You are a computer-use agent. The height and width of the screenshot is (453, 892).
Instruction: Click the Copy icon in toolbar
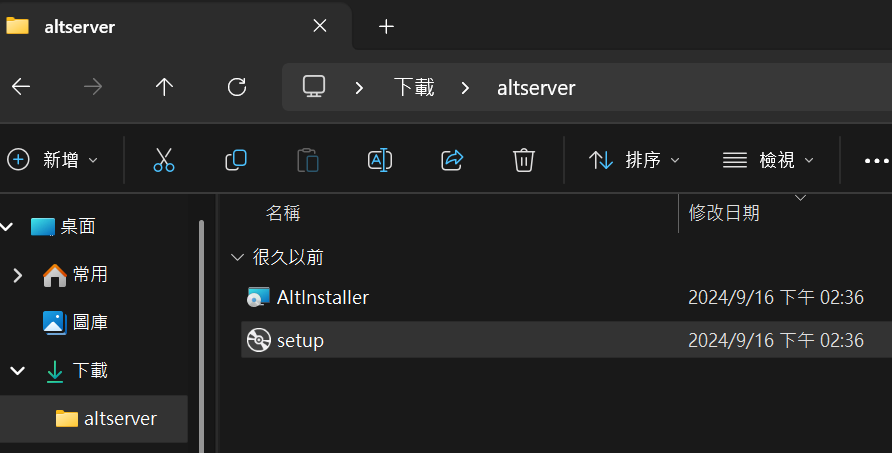click(236, 160)
